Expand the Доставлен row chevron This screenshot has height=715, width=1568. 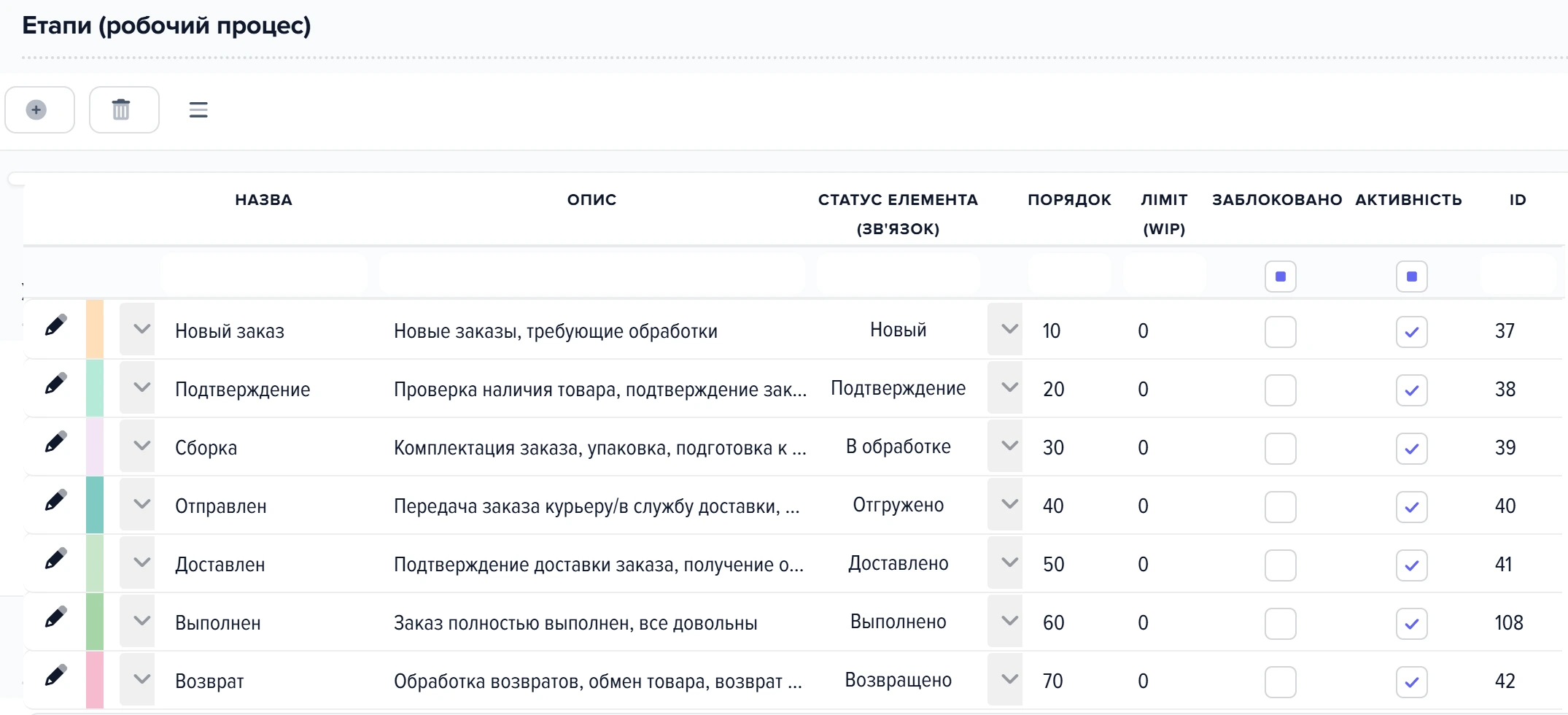click(137, 563)
